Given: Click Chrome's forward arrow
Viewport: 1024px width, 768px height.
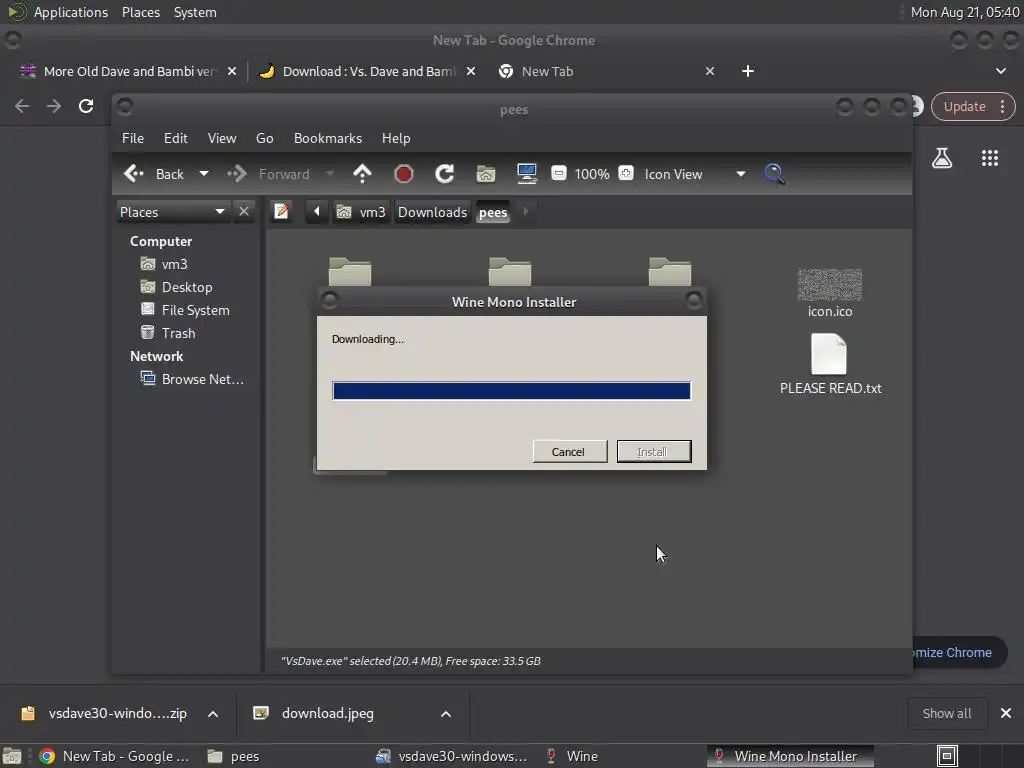Looking at the screenshot, I should click(54, 106).
